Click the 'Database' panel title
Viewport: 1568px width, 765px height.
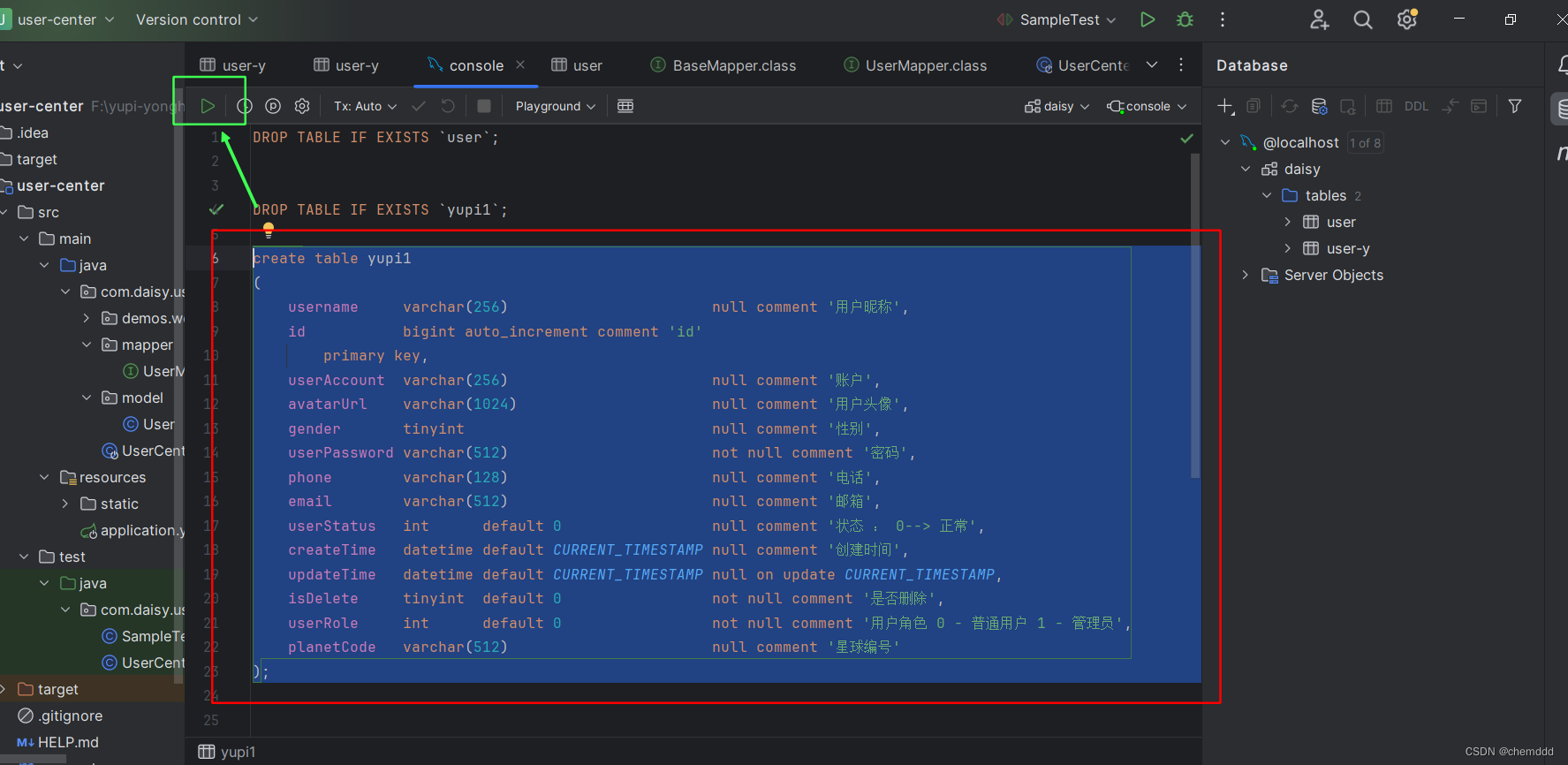(x=1252, y=65)
